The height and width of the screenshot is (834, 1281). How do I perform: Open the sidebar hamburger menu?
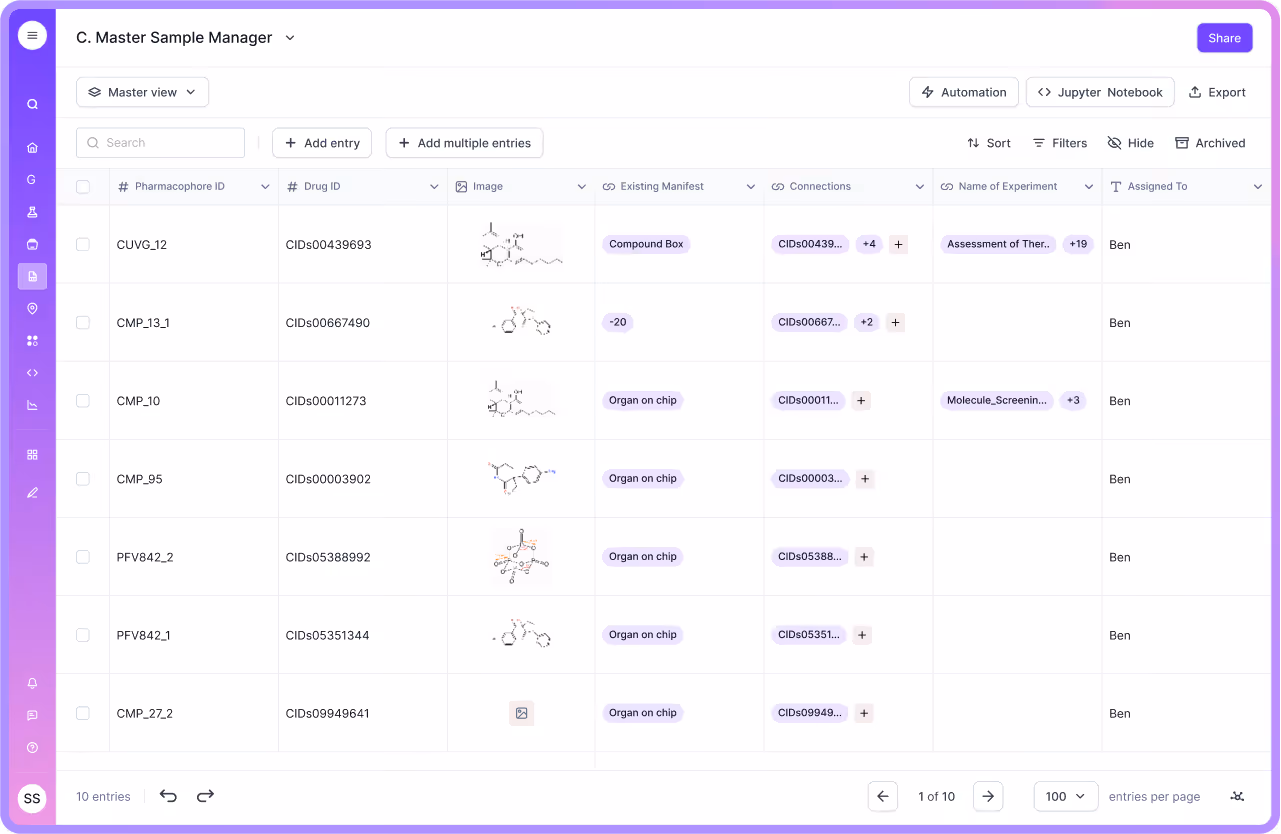pyautogui.click(x=32, y=35)
